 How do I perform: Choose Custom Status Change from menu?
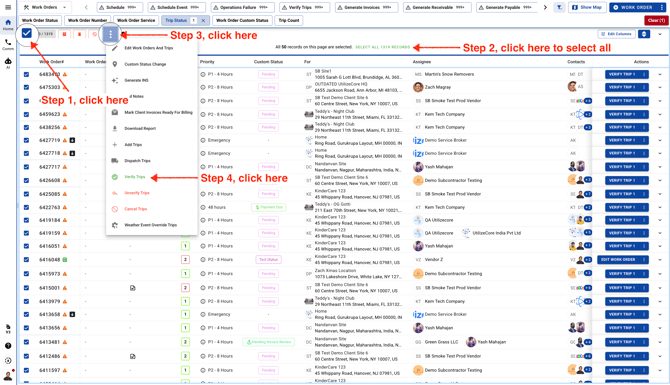coord(152,64)
